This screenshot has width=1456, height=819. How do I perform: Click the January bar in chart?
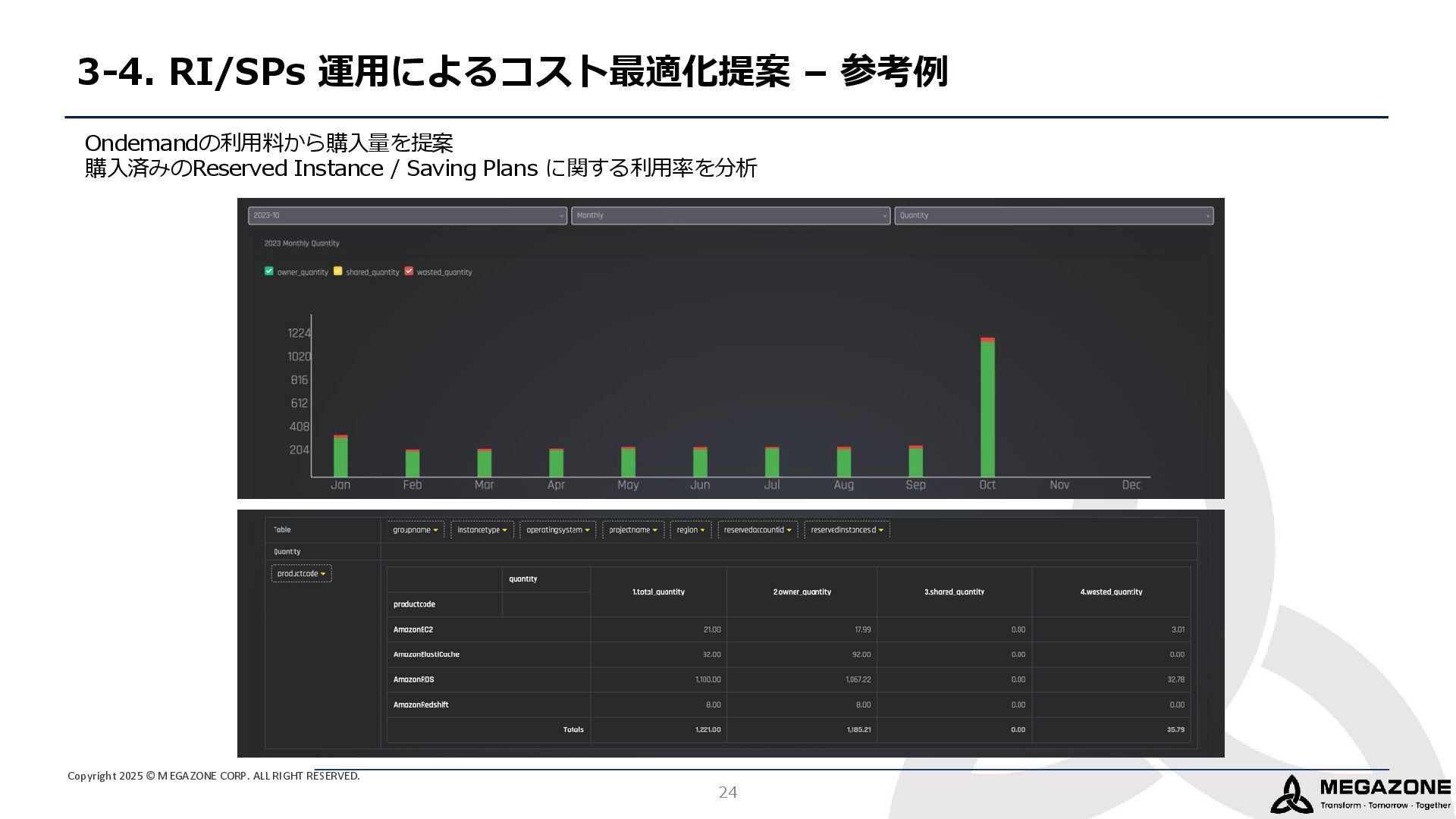(x=340, y=457)
